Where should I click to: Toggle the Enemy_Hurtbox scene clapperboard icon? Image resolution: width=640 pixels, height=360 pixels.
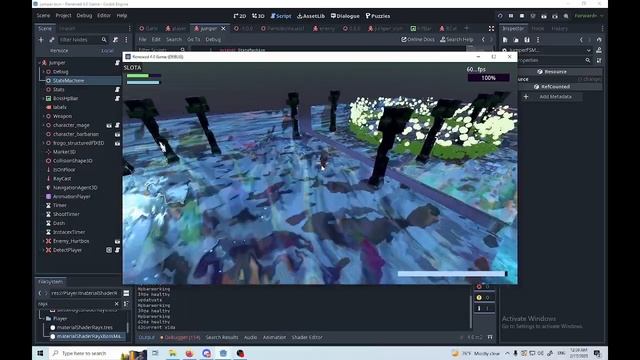pyautogui.click(x=118, y=241)
